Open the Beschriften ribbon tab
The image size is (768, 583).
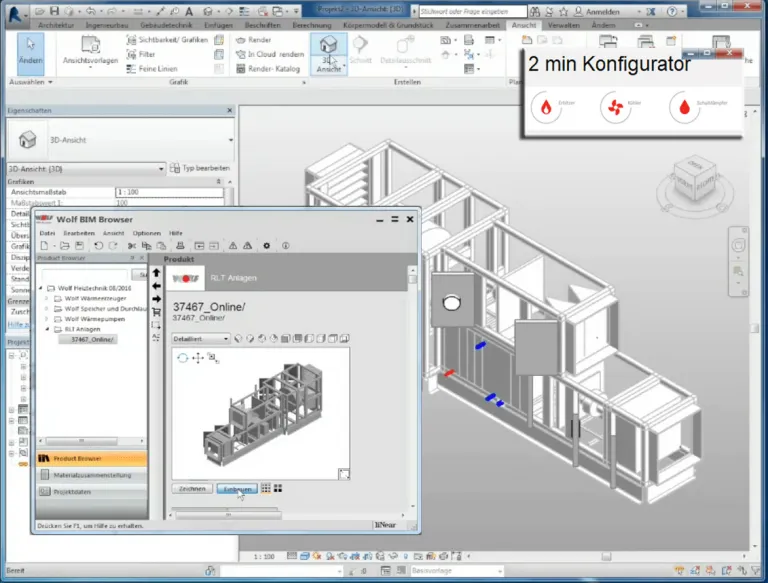(x=263, y=25)
